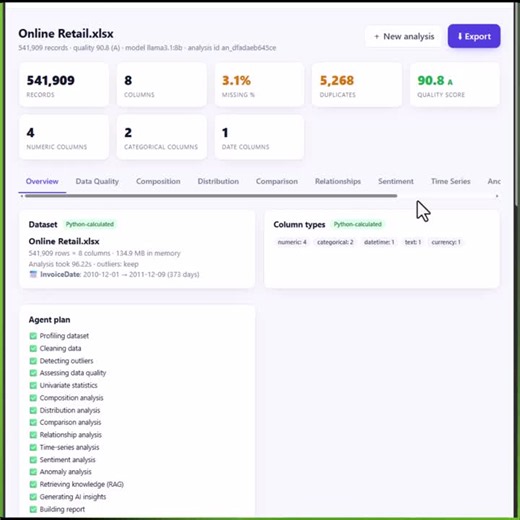Click the Export button
This screenshot has width=520, height=520.
(474, 36)
